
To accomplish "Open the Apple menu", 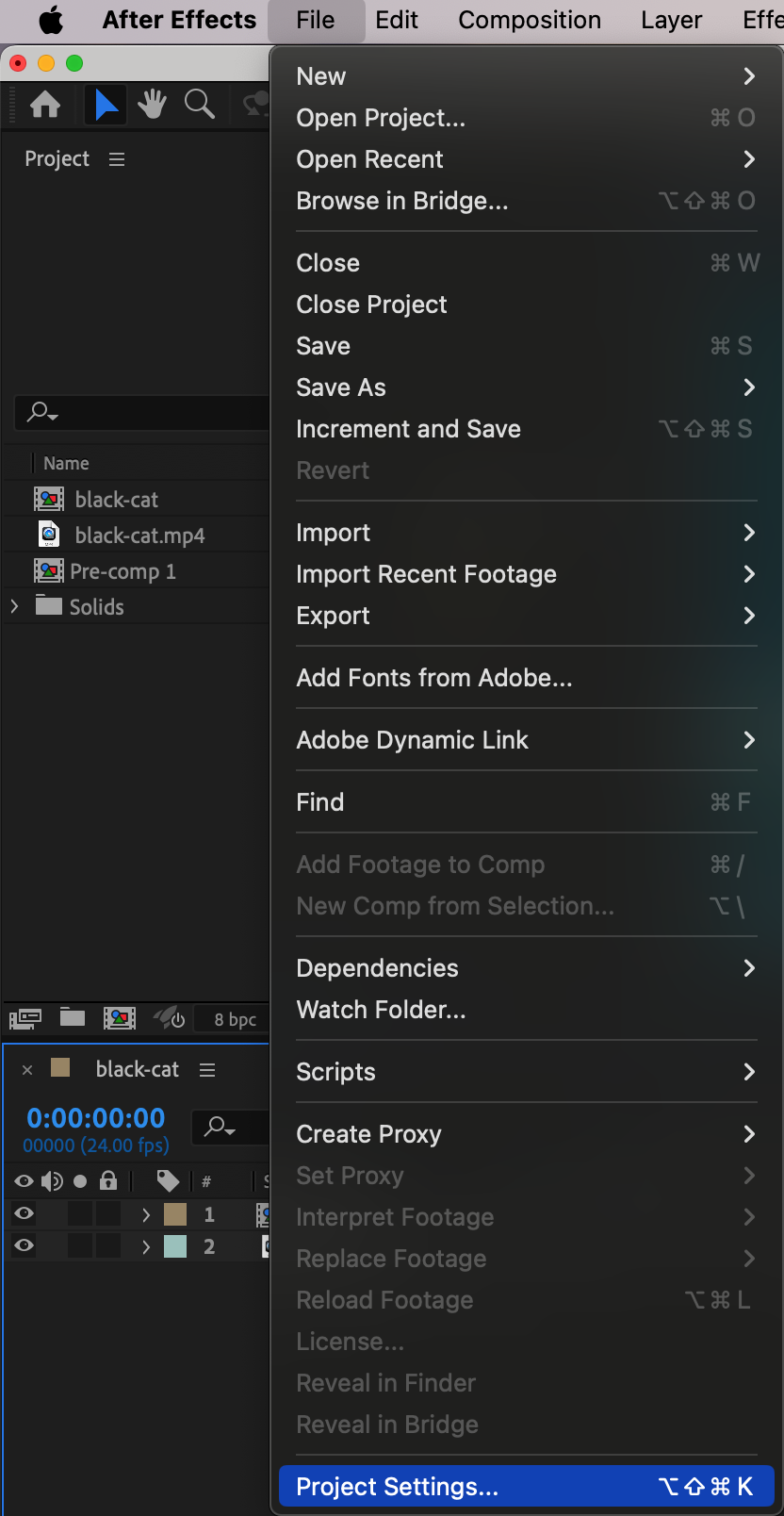I will [51, 20].
